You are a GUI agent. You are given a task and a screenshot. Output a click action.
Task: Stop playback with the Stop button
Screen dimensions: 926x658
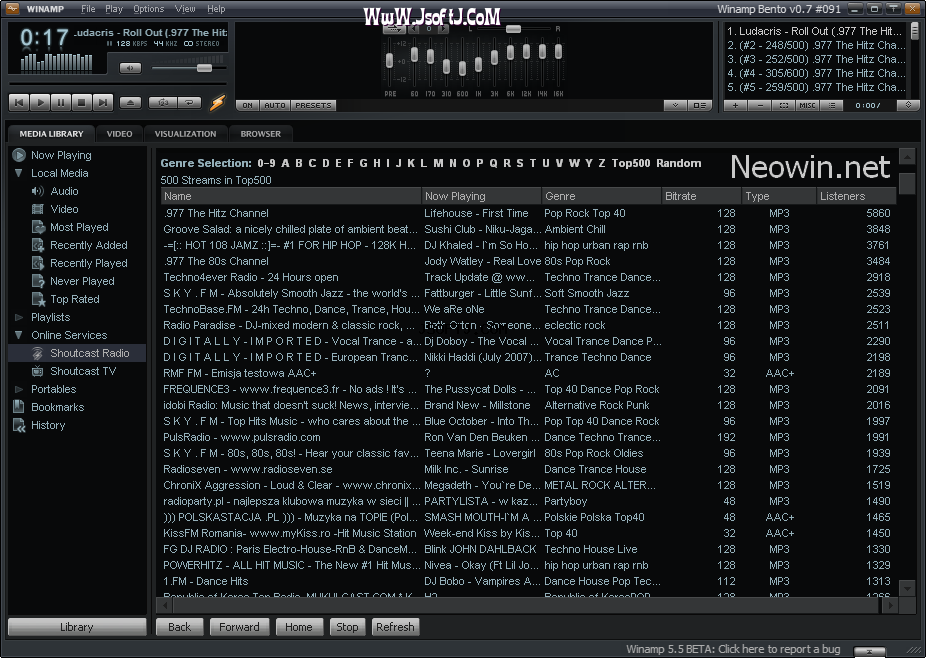81,103
